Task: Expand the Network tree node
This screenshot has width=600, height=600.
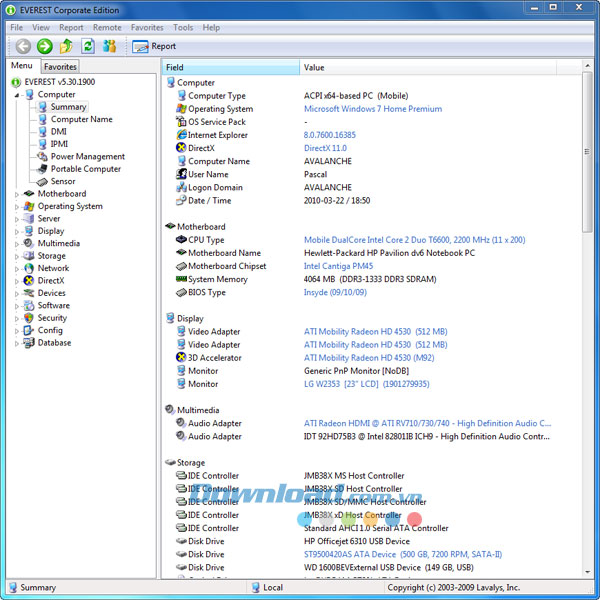Action: click(x=16, y=269)
